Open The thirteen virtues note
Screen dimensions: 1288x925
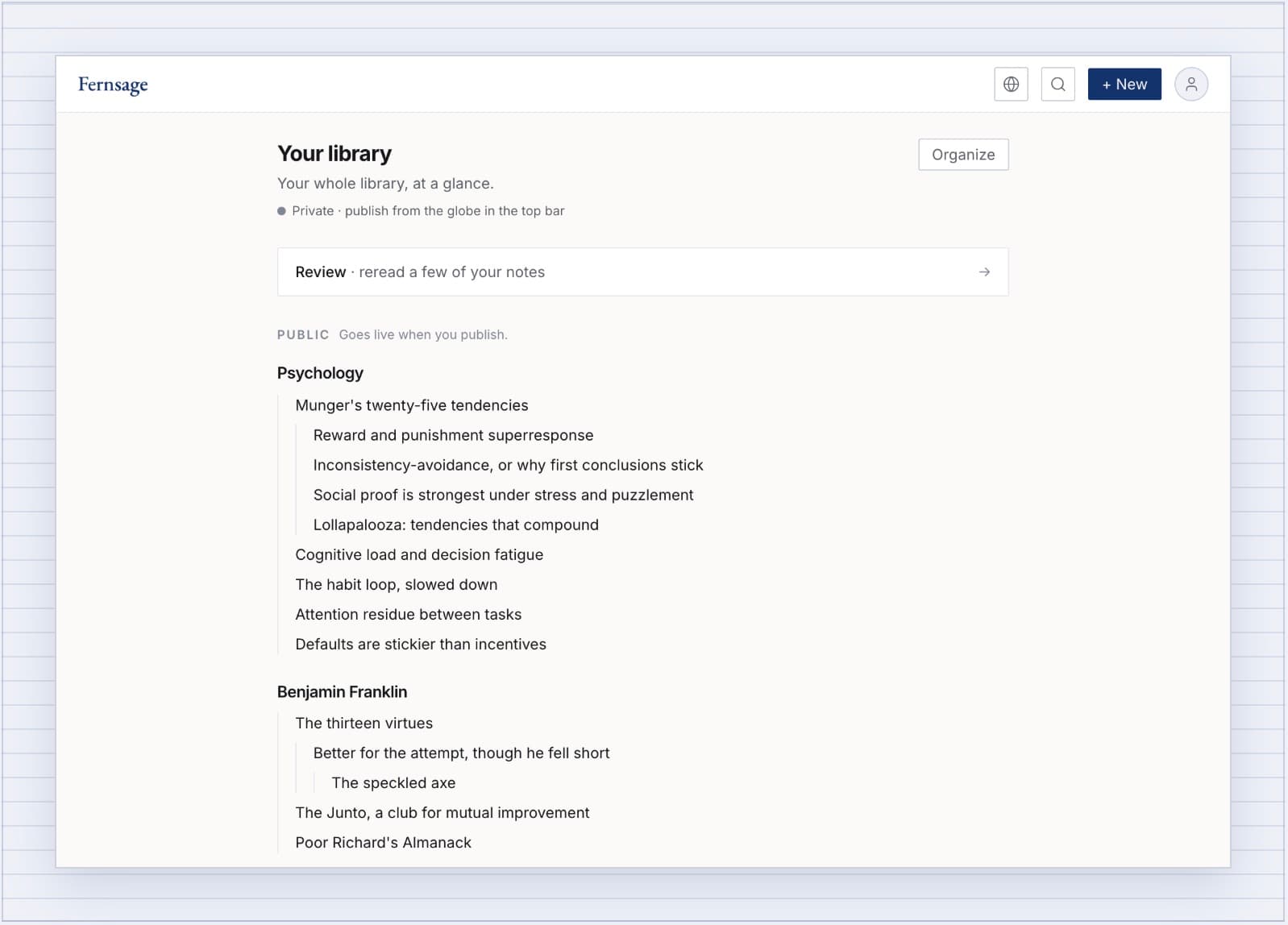[364, 723]
